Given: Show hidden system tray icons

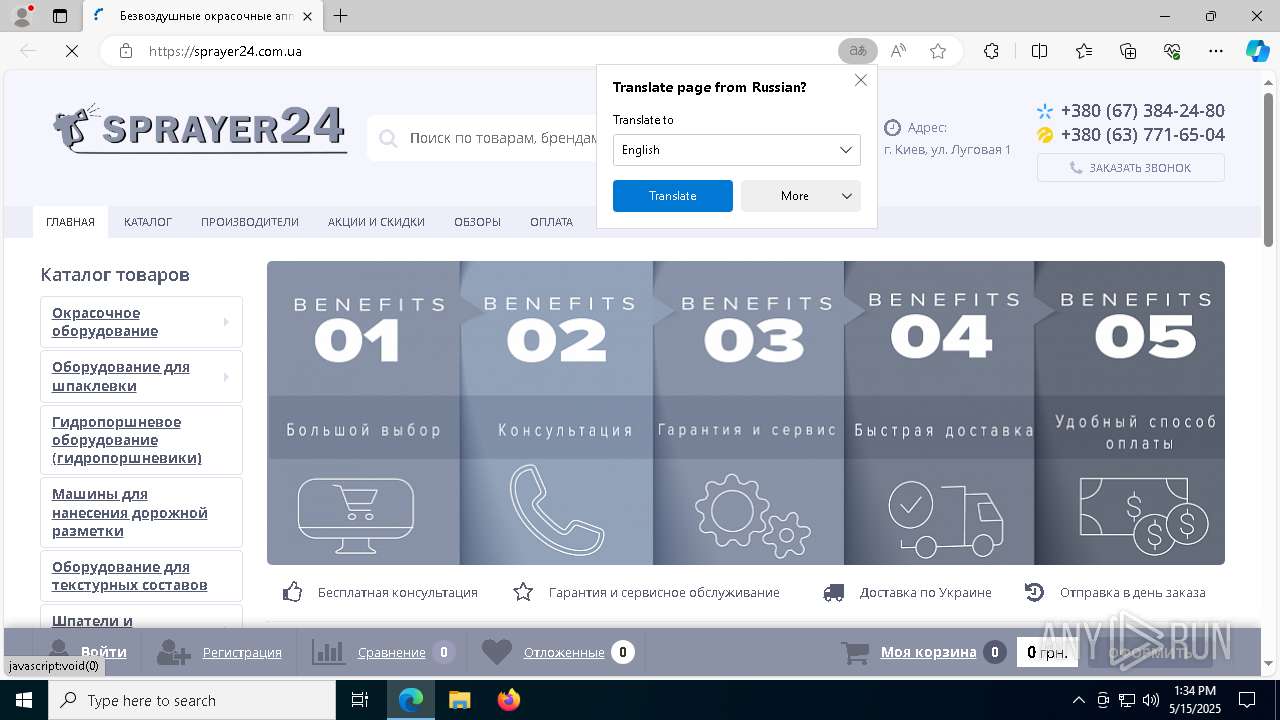Looking at the screenshot, I should 1078,700.
